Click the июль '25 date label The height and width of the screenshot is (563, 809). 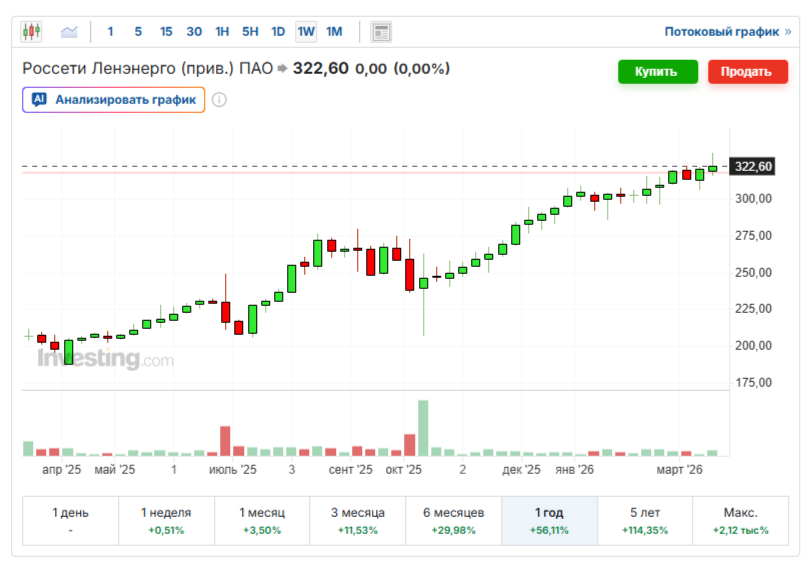coord(233,470)
